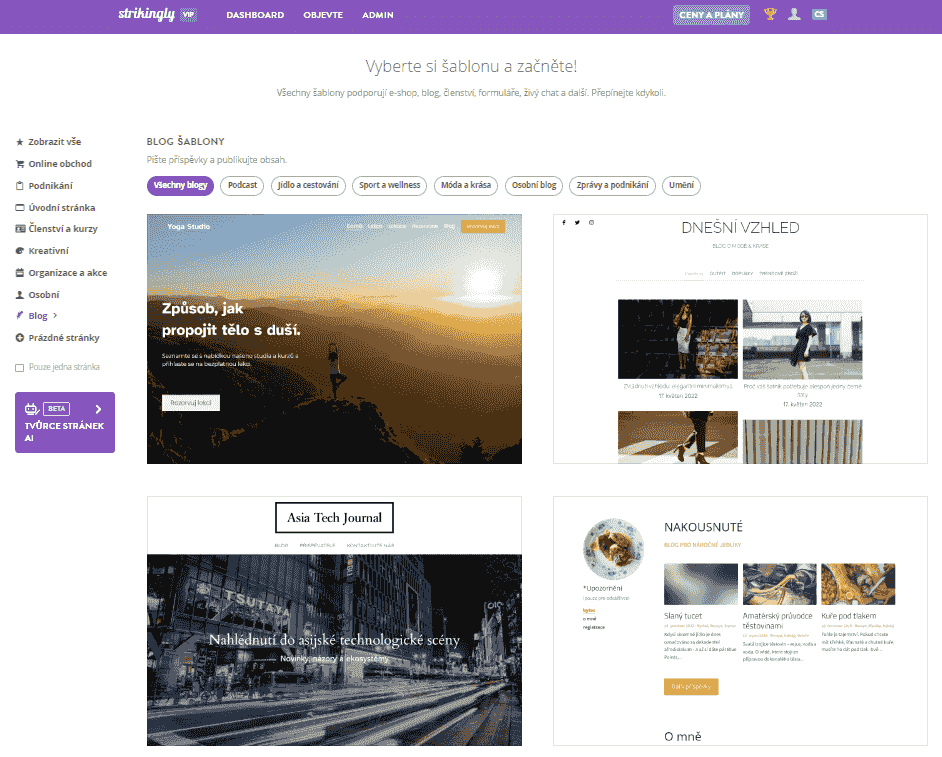Open Online obchod category
The width and height of the screenshot is (942, 757).
coord(60,163)
